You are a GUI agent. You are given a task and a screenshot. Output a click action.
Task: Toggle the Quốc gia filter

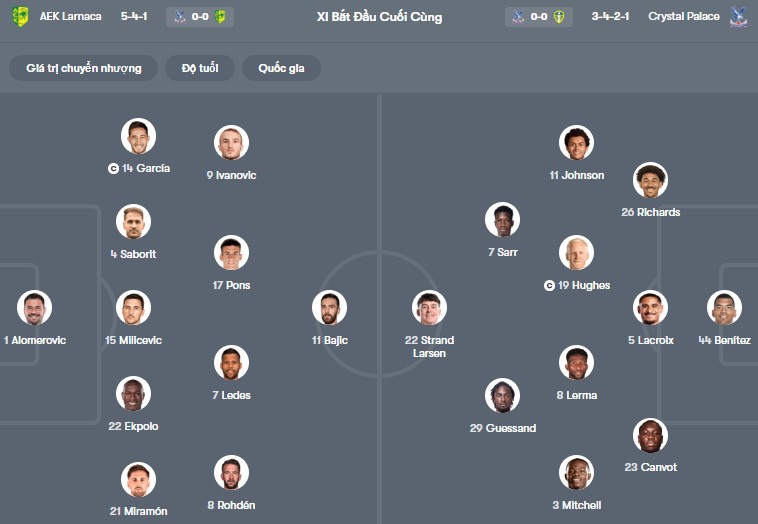[x=281, y=68]
